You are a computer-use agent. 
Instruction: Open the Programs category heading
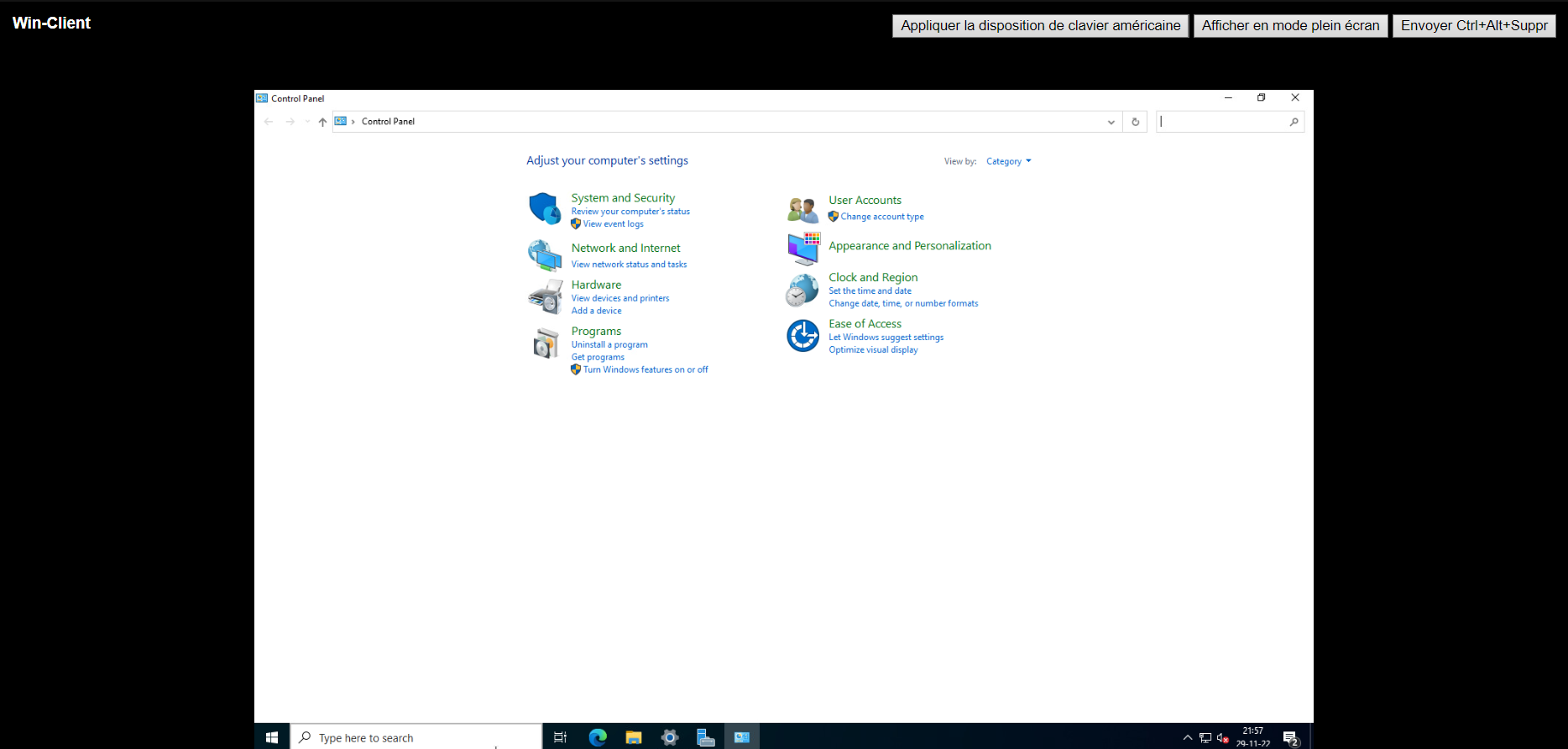[597, 331]
